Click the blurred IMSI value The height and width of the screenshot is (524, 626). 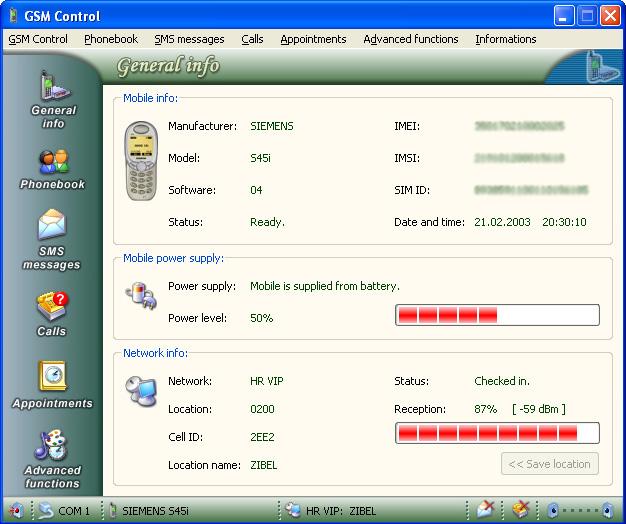[519, 158]
